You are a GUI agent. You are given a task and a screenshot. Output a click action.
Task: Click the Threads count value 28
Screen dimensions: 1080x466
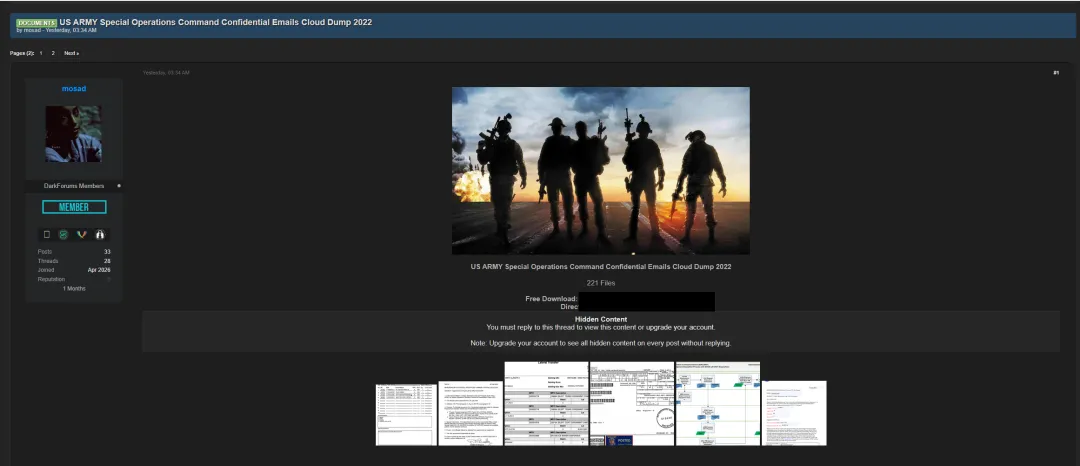tap(107, 262)
